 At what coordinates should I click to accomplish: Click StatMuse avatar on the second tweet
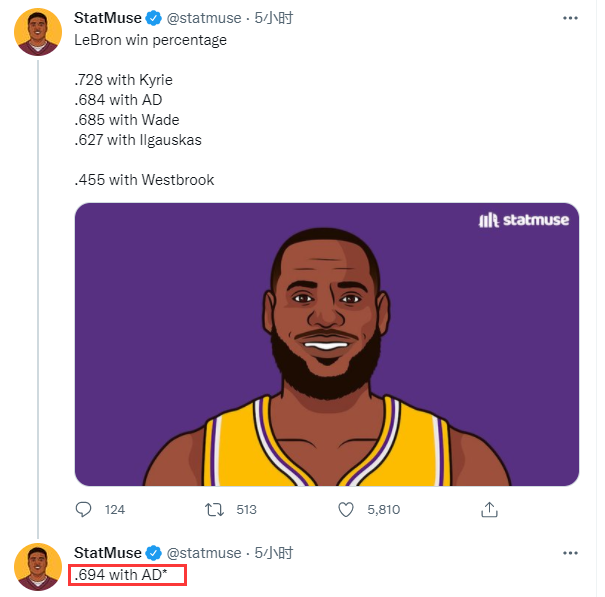click(x=38, y=568)
